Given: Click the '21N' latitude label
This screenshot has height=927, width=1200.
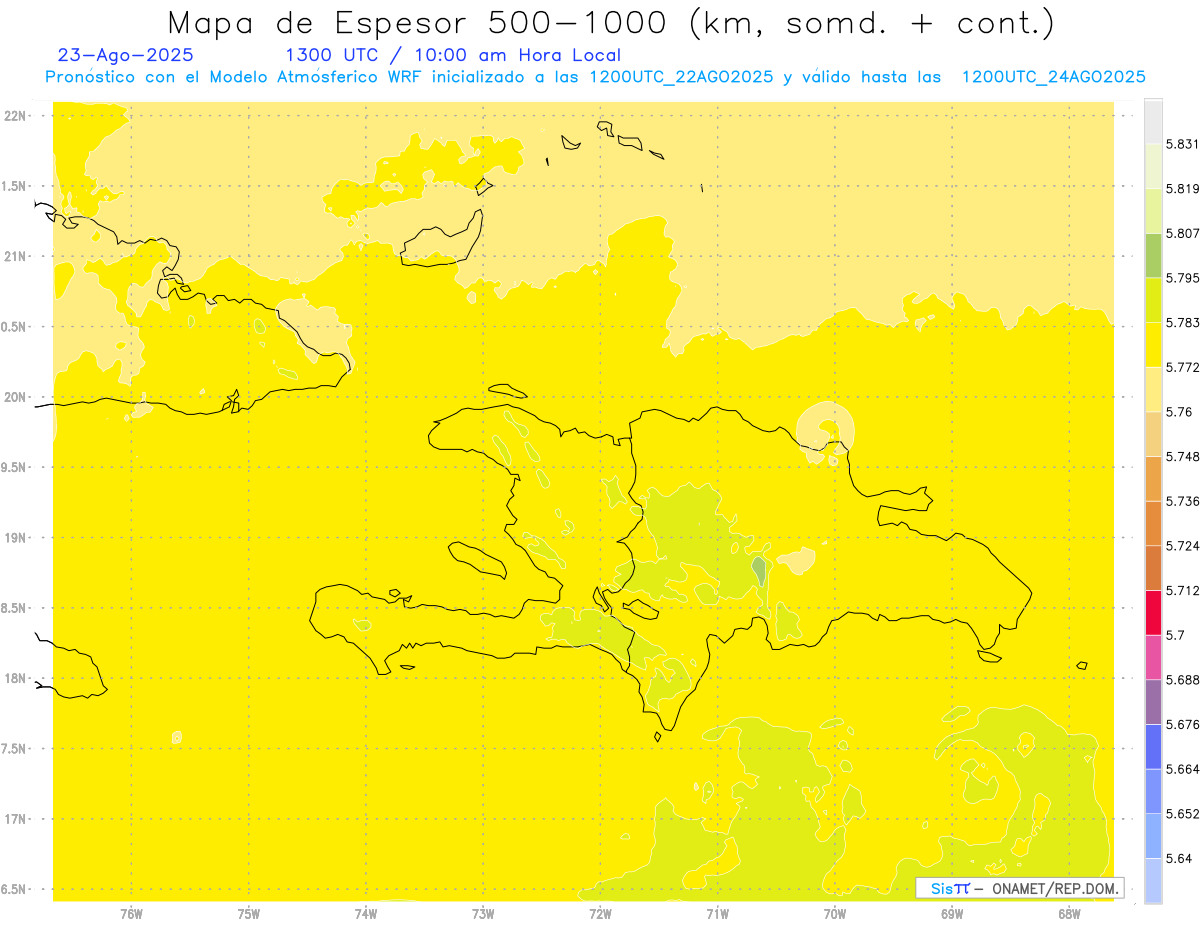Looking at the screenshot, I should click(x=15, y=256).
